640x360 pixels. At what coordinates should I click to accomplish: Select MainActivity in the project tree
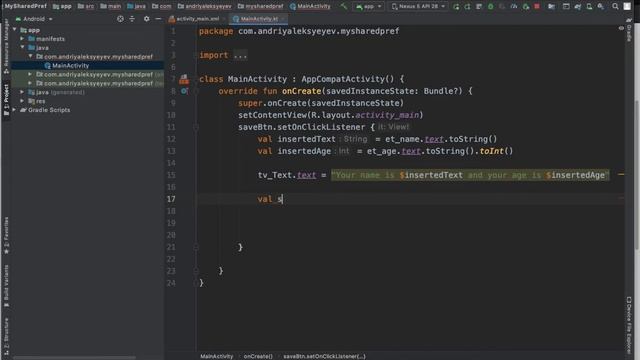coord(87,65)
